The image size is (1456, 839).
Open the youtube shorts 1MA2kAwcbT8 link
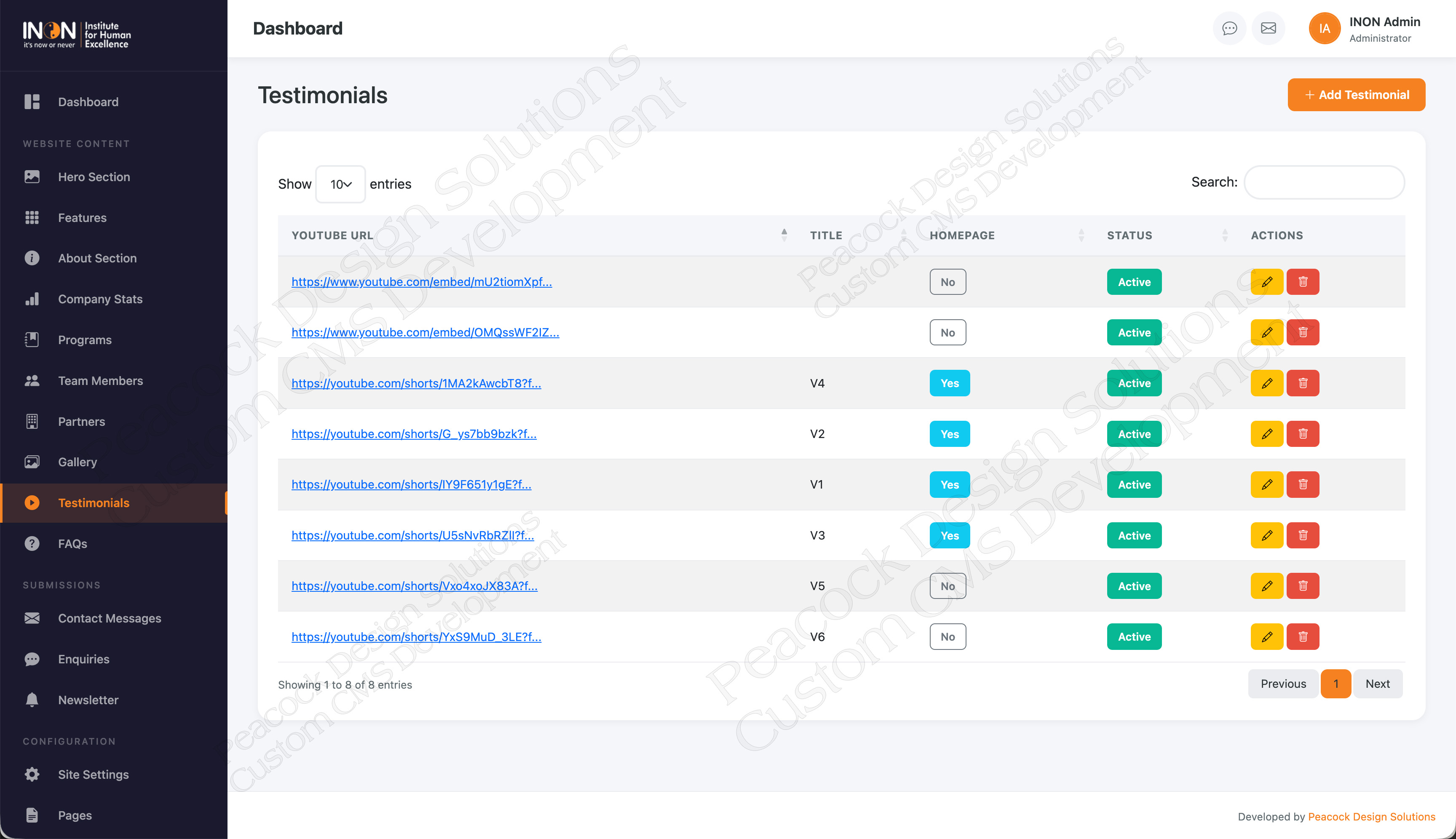click(x=416, y=383)
